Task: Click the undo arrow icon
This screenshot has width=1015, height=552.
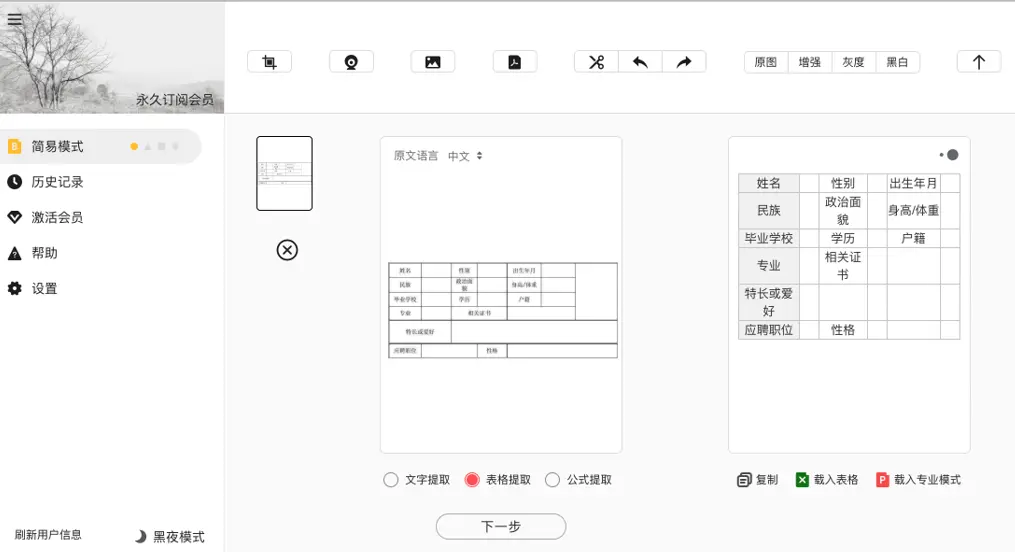Action: click(640, 62)
